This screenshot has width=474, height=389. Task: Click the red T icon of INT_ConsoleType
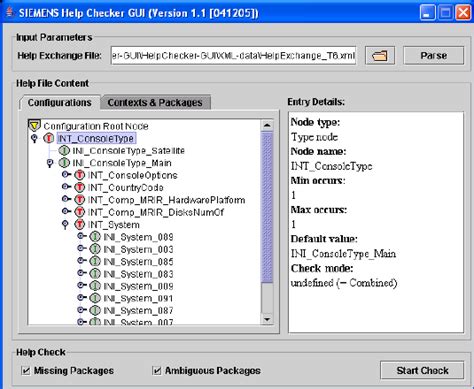point(49,138)
